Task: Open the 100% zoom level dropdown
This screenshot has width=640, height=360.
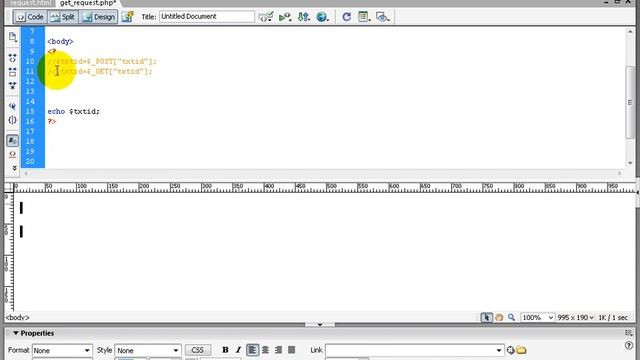Action: 538,317
